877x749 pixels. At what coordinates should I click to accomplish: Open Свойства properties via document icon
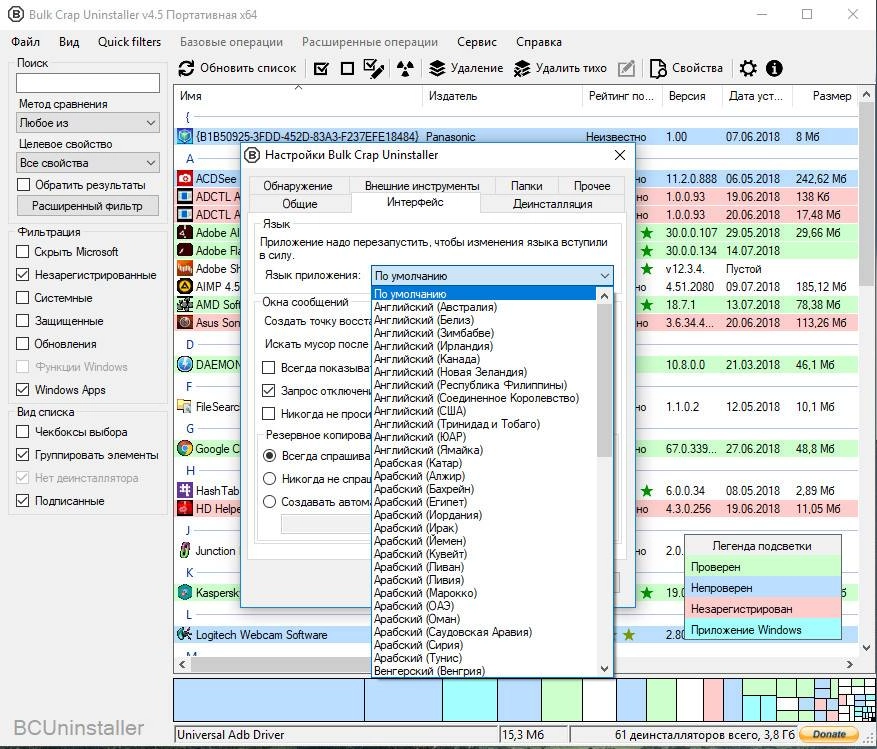point(658,68)
